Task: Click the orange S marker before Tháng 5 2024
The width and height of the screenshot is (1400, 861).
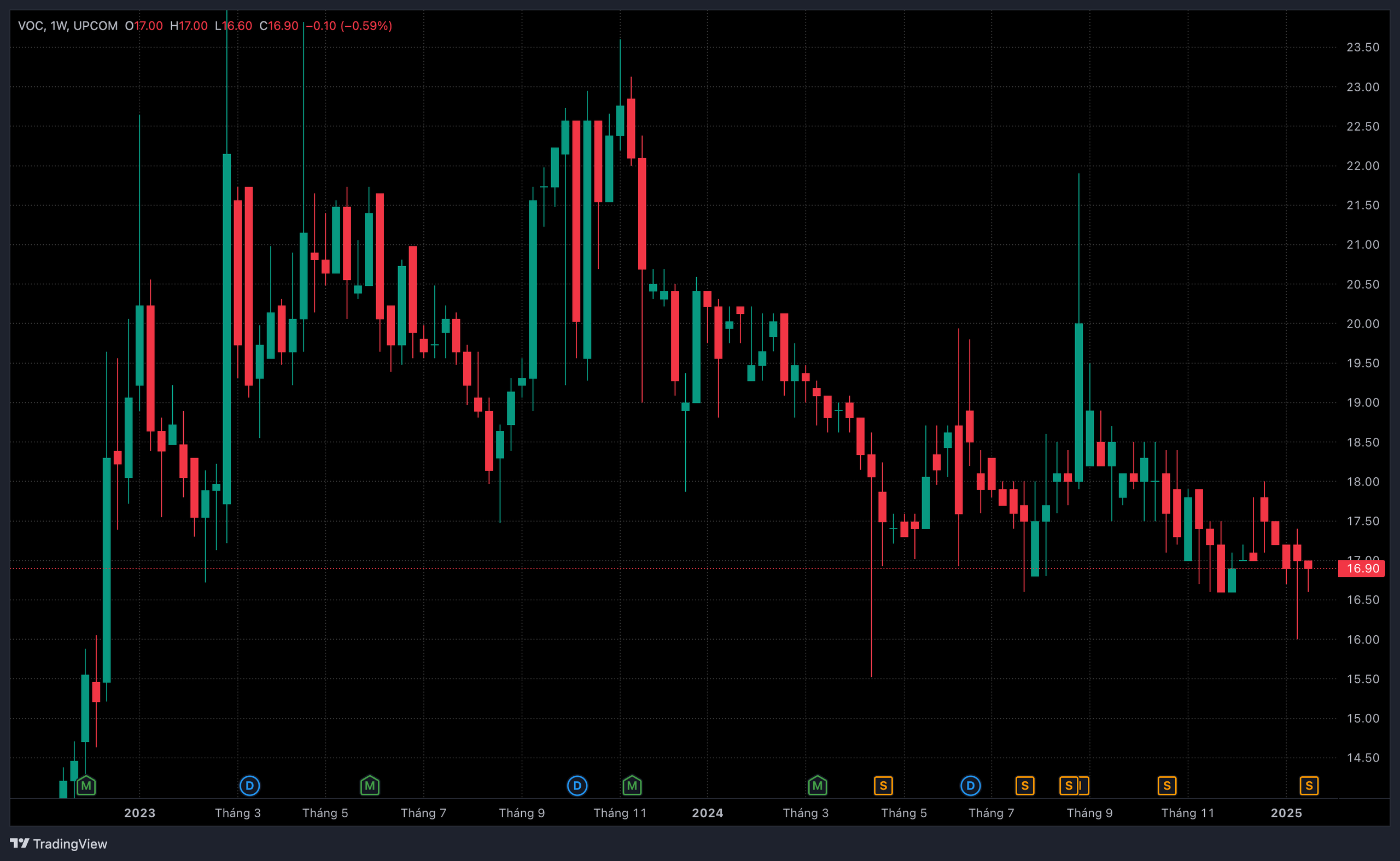Action: [883, 786]
